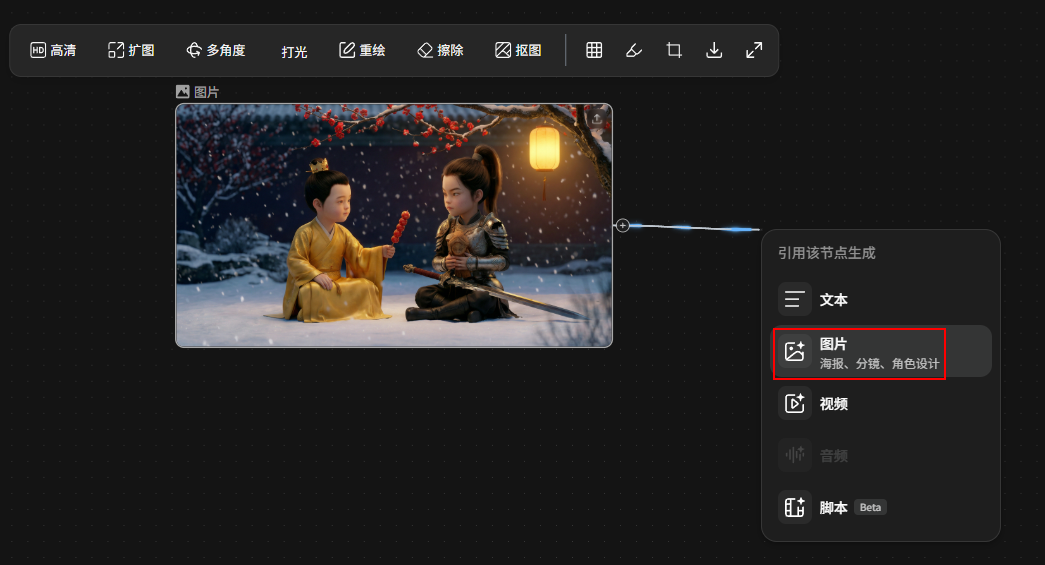Click the crop icon in toolbar
1045x565 pixels.
674,50
